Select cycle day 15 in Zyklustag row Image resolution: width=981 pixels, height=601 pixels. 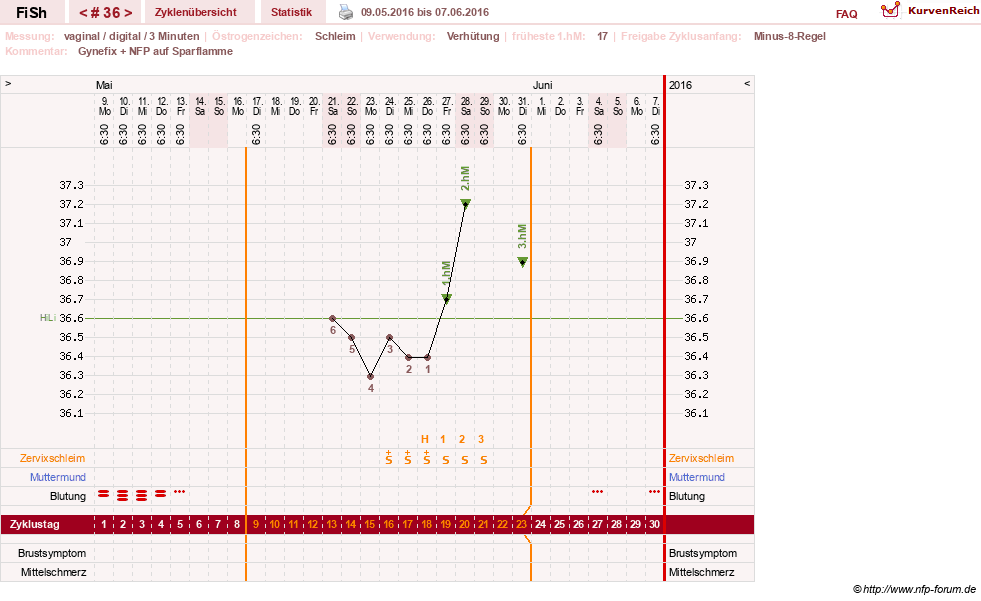point(370,524)
